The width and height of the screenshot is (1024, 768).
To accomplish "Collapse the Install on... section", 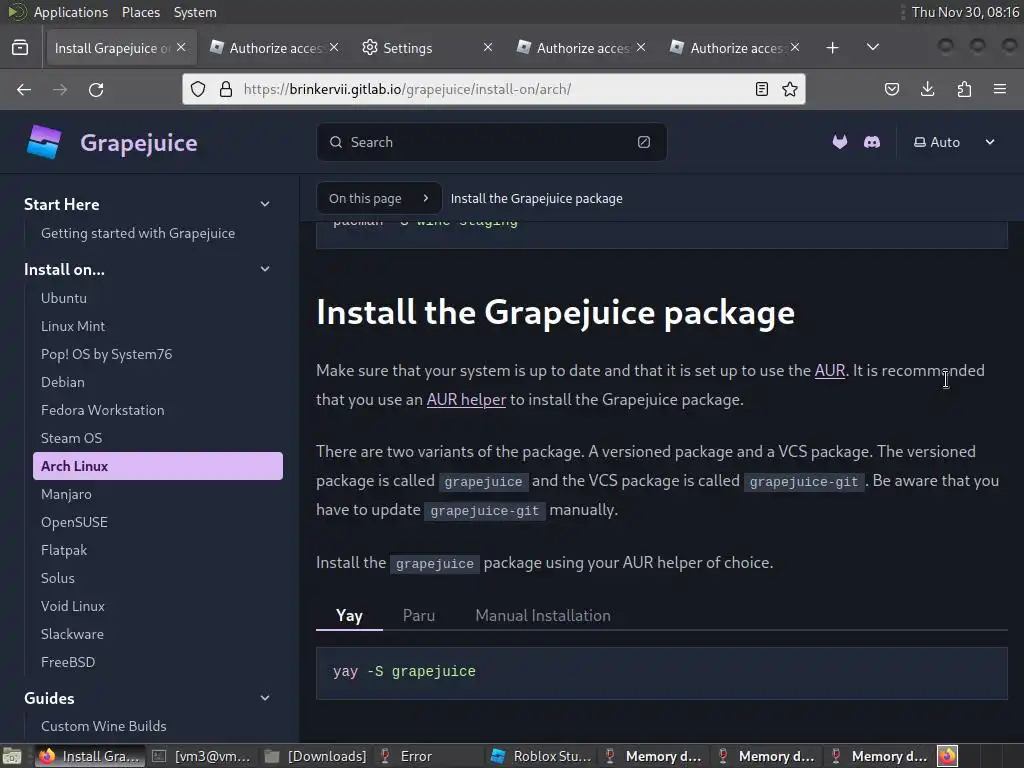I will pos(264,269).
